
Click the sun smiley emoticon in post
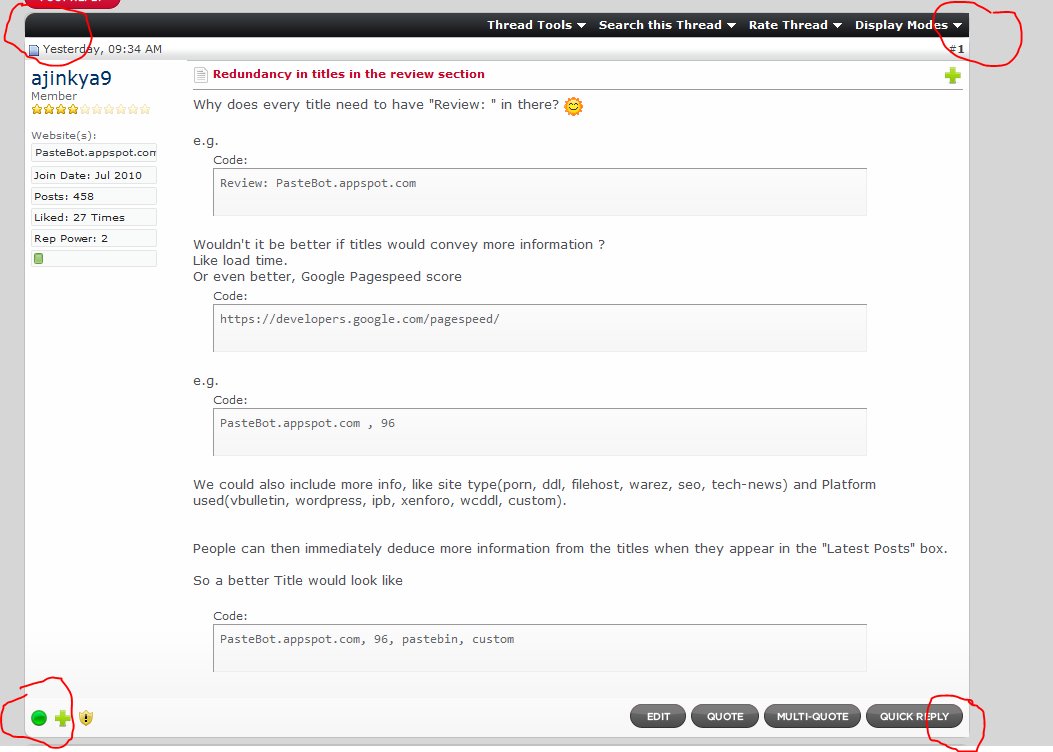coord(573,106)
